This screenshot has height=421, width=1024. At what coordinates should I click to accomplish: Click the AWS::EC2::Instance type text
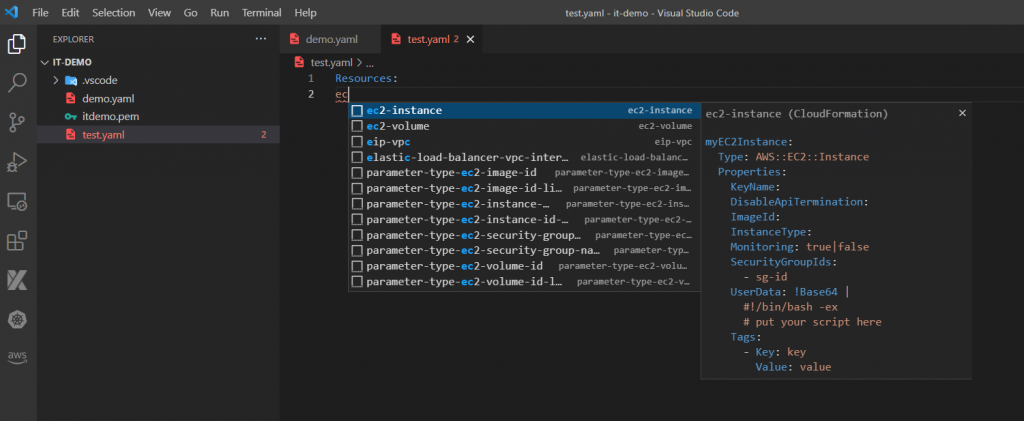coord(812,157)
